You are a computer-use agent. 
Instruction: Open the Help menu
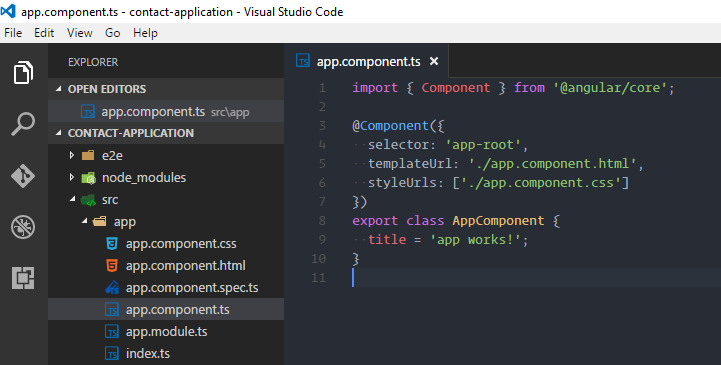coord(145,33)
